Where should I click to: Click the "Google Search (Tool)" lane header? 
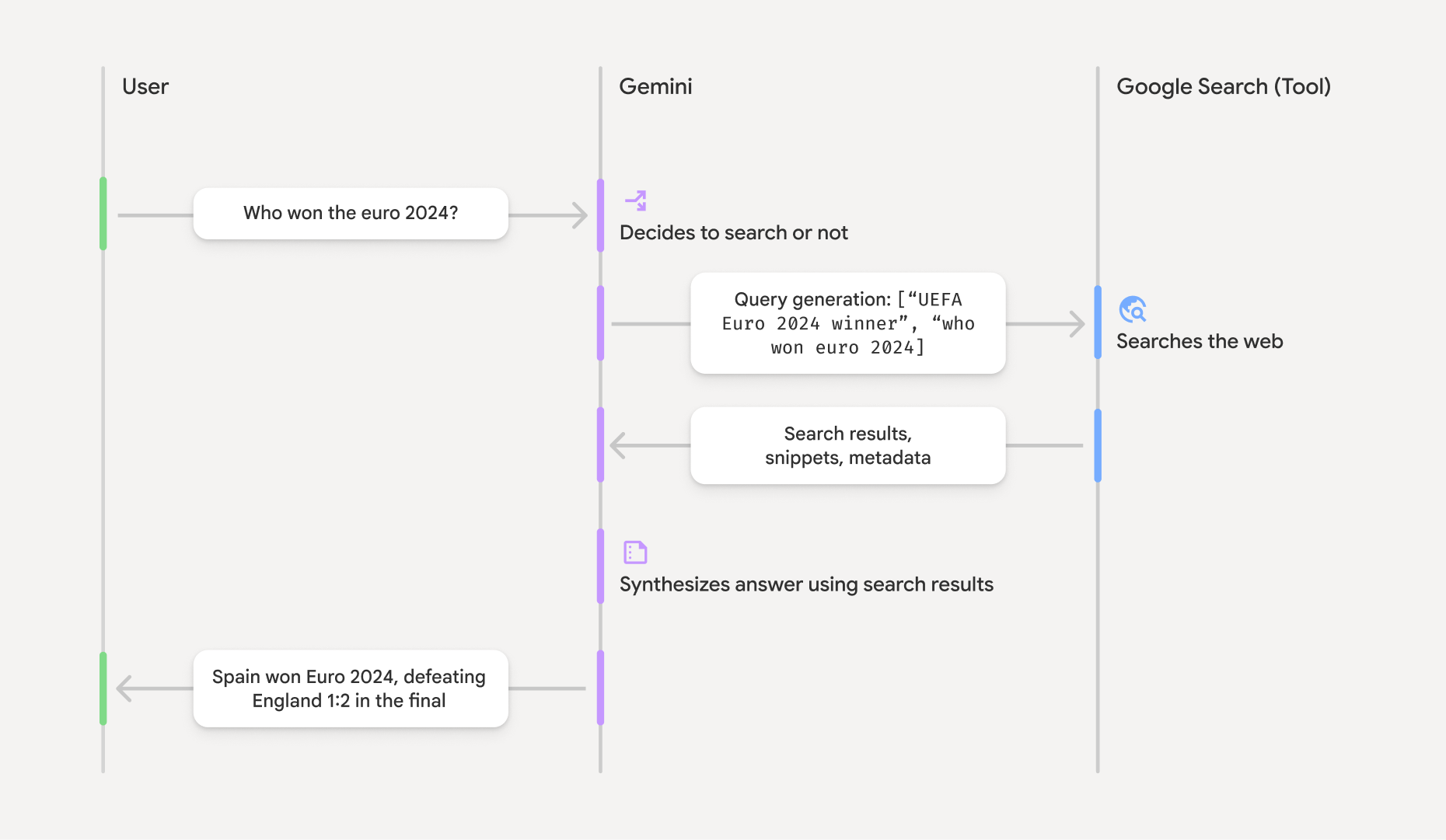point(1224,86)
